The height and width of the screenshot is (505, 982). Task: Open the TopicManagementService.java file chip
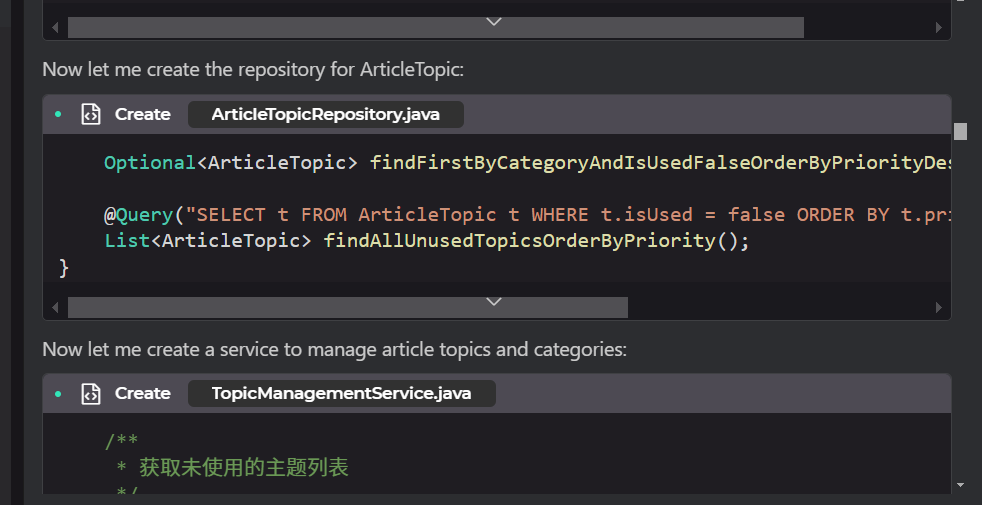coord(341,393)
